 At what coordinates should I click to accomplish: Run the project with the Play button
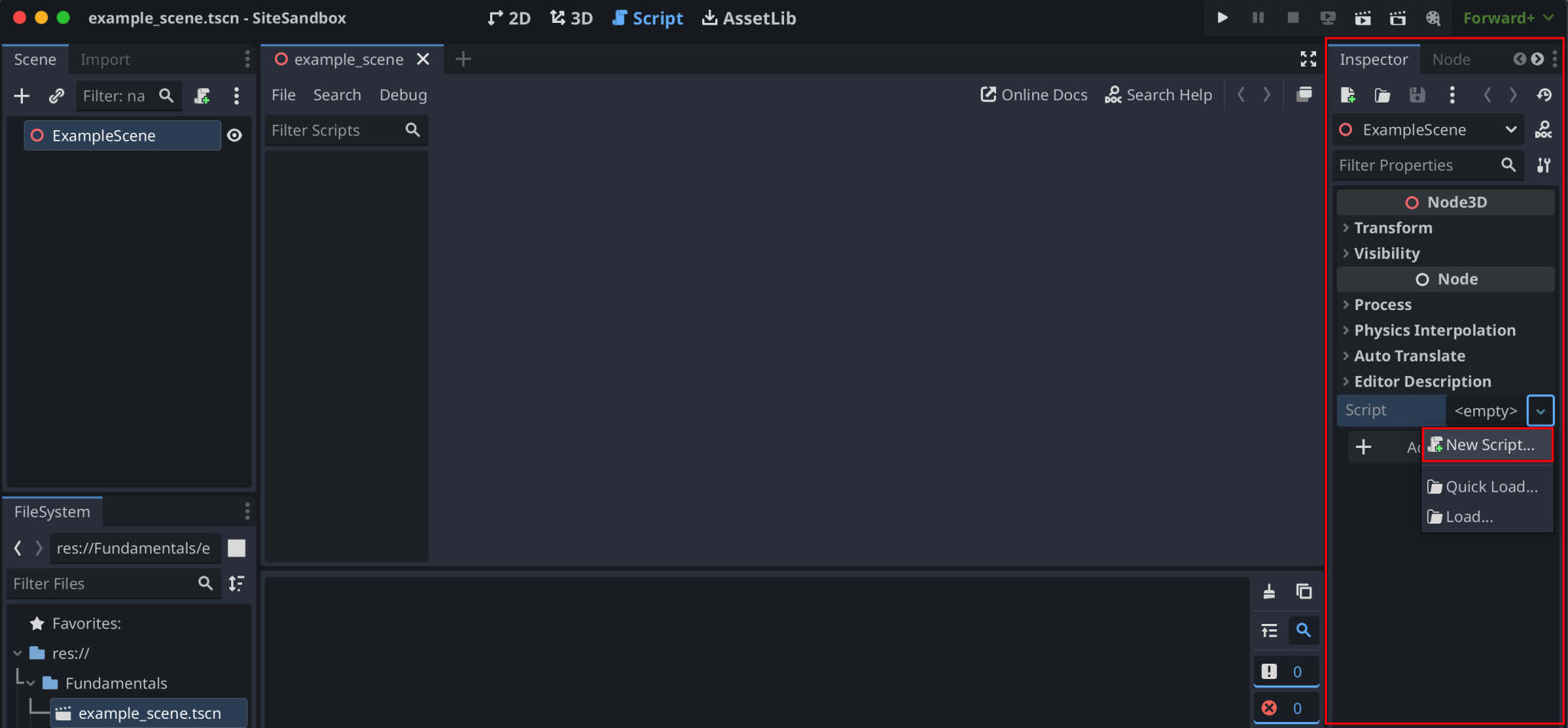click(1222, 18)
